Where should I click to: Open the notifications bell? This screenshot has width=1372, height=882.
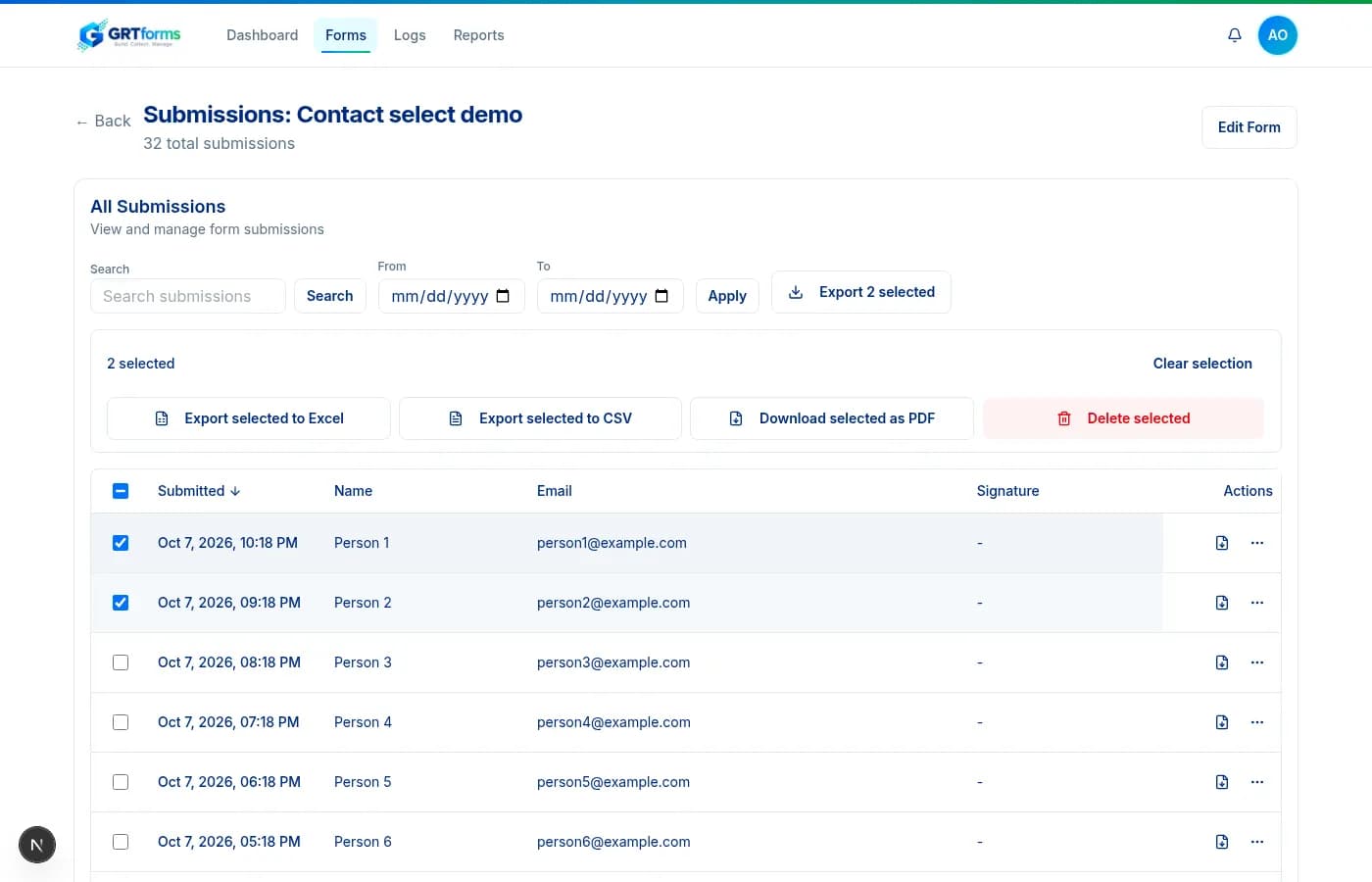point(1235,35)
